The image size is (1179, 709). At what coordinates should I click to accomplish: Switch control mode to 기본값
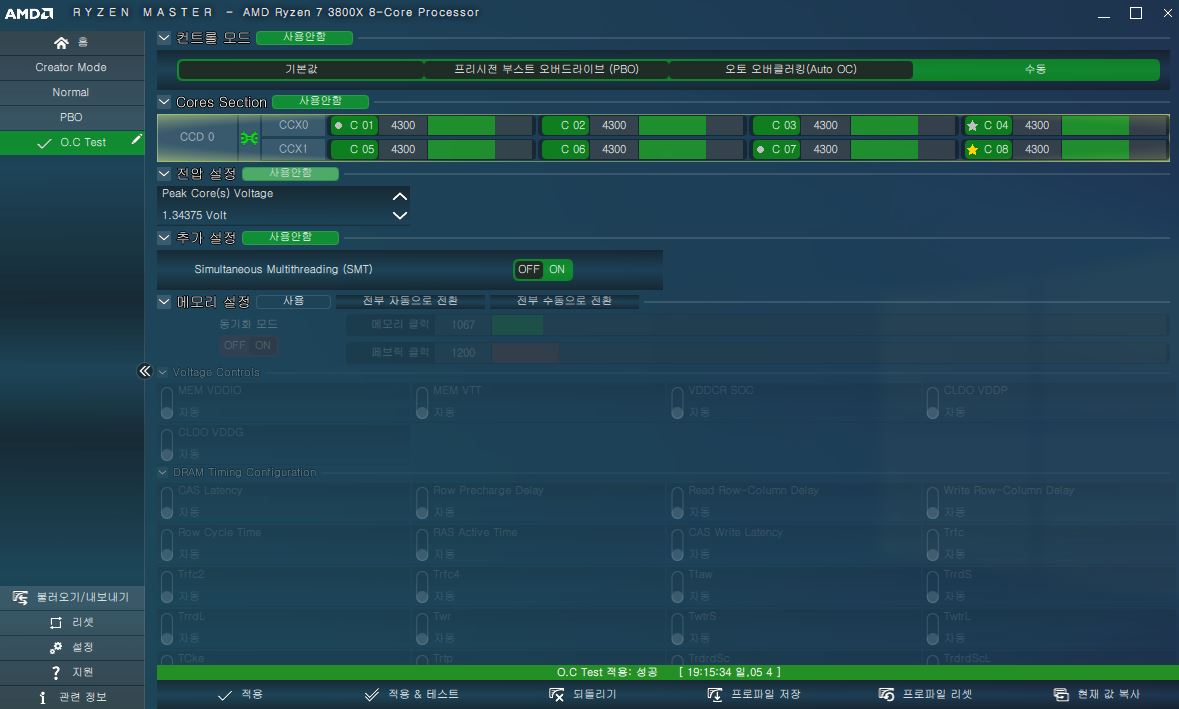301,69
